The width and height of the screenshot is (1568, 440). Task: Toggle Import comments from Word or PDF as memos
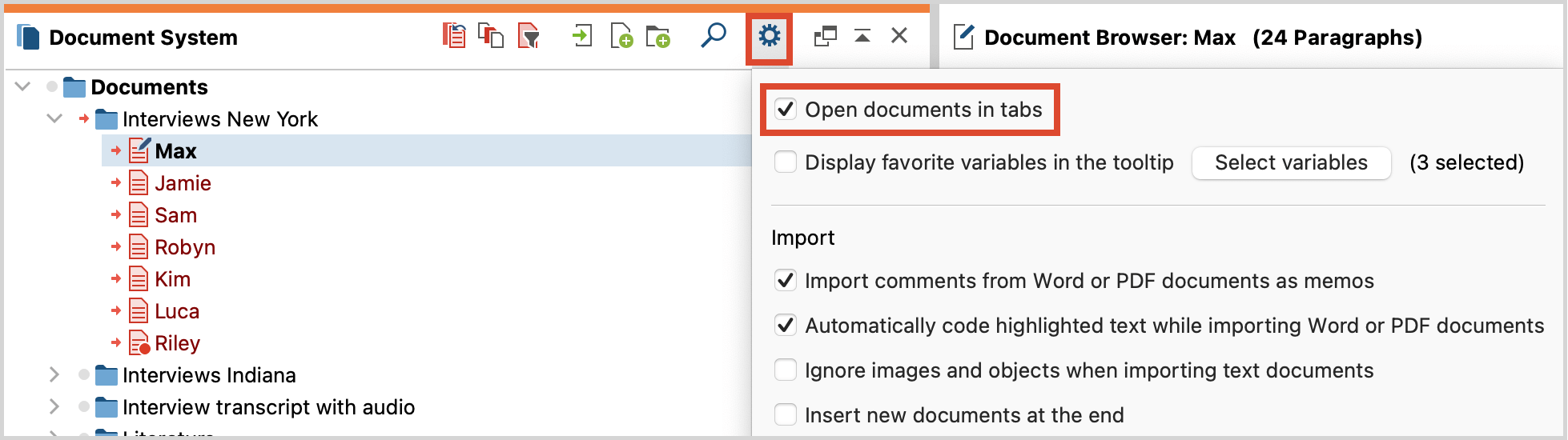point(786,280)
